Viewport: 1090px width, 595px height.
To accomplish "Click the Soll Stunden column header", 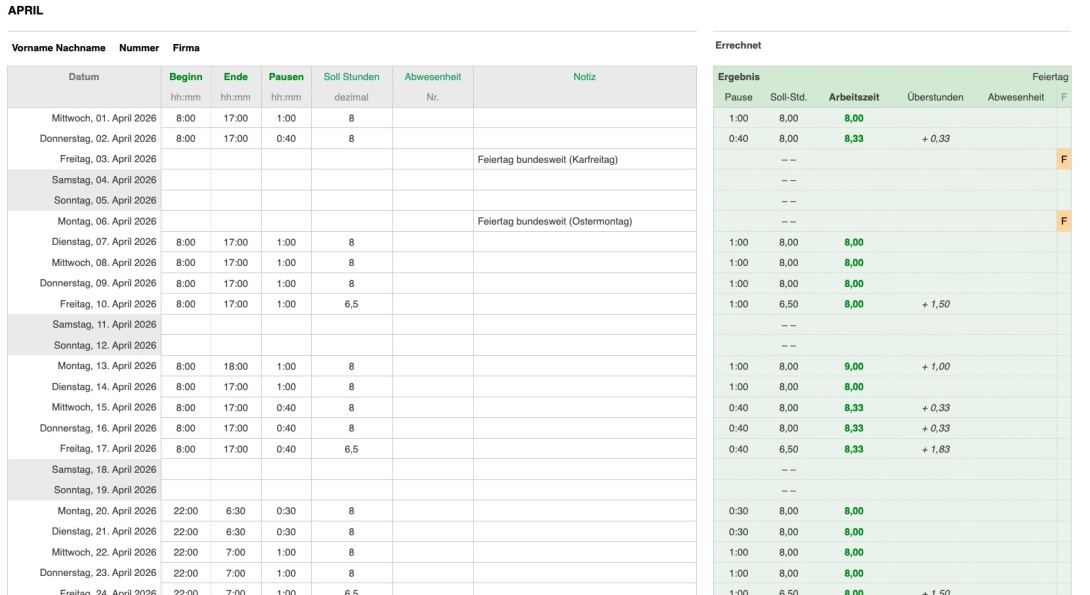I will point(351,77).
